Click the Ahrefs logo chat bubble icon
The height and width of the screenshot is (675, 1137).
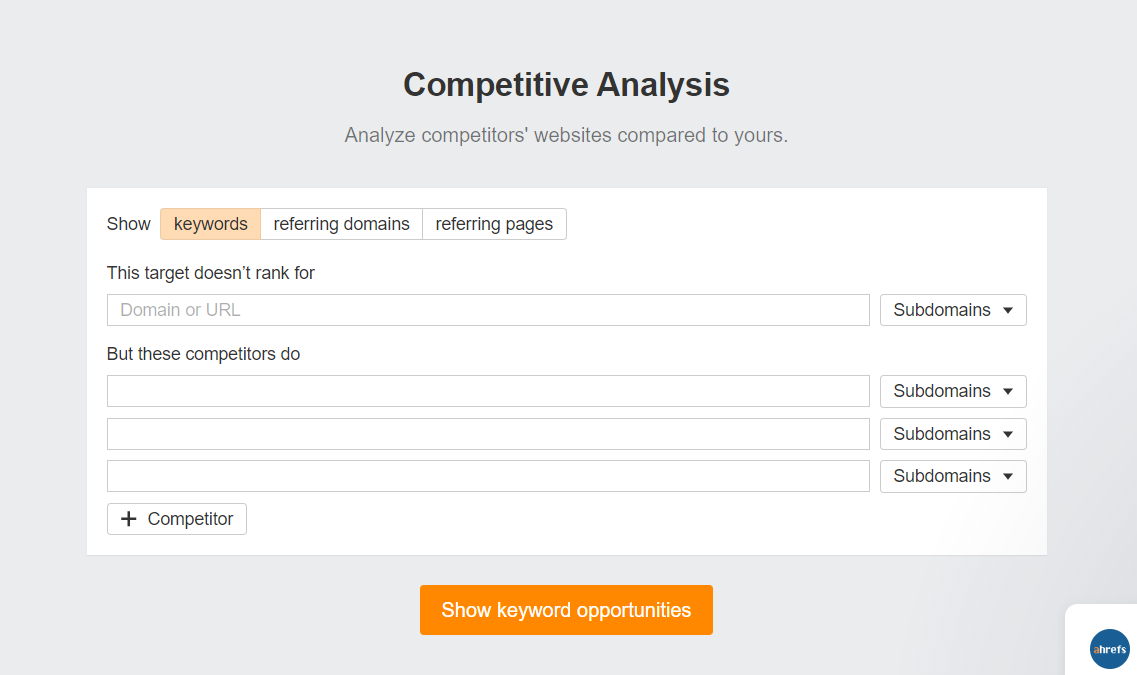(x=1109, y=649)
